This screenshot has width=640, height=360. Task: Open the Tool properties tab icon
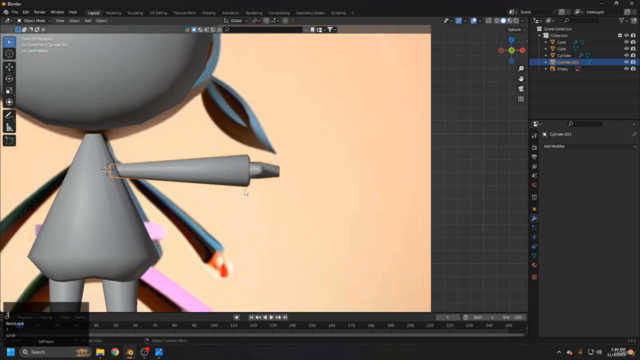pyautogui.click(x=534, y=136)
